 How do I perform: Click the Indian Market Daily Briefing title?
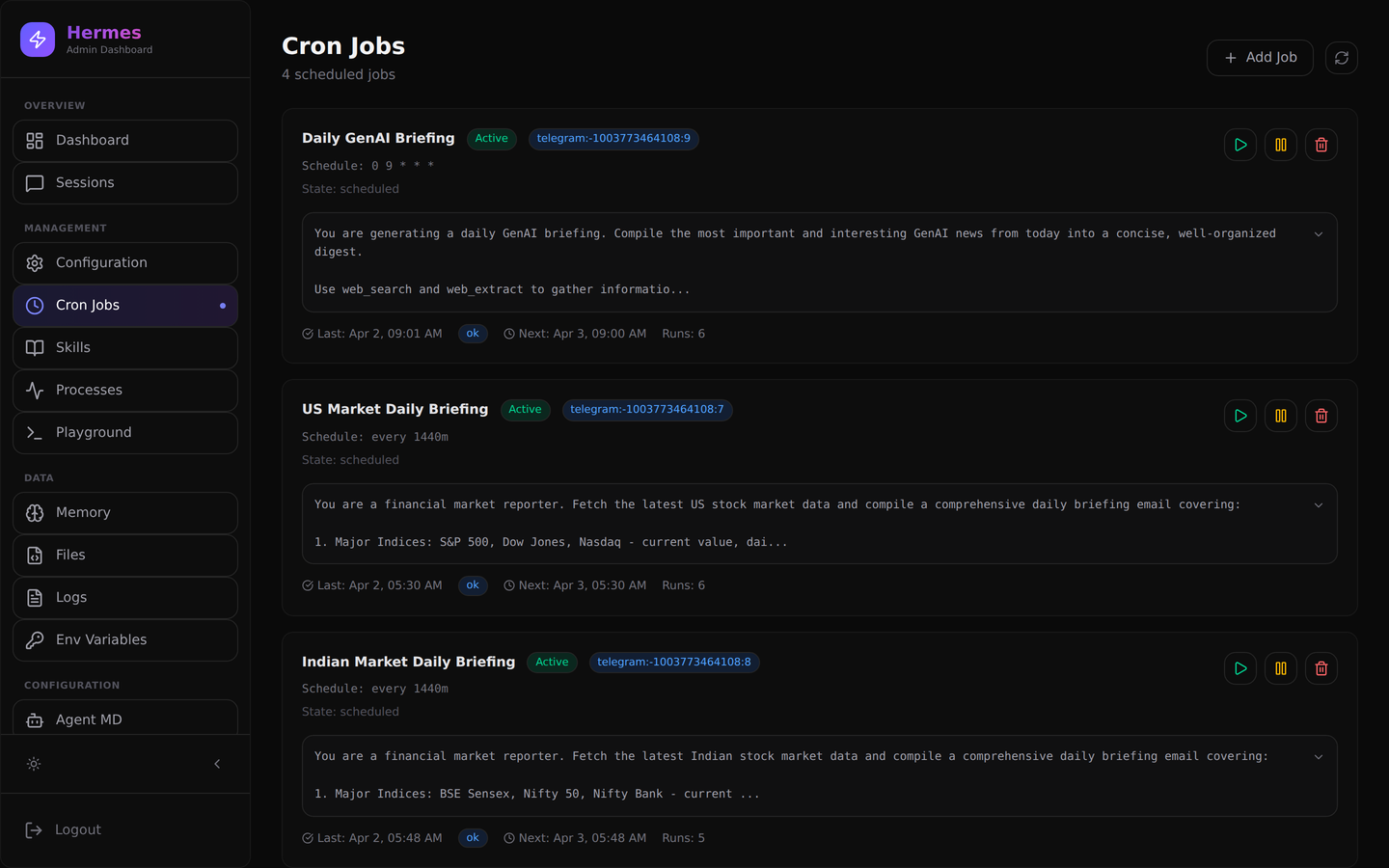pos(409,662)
